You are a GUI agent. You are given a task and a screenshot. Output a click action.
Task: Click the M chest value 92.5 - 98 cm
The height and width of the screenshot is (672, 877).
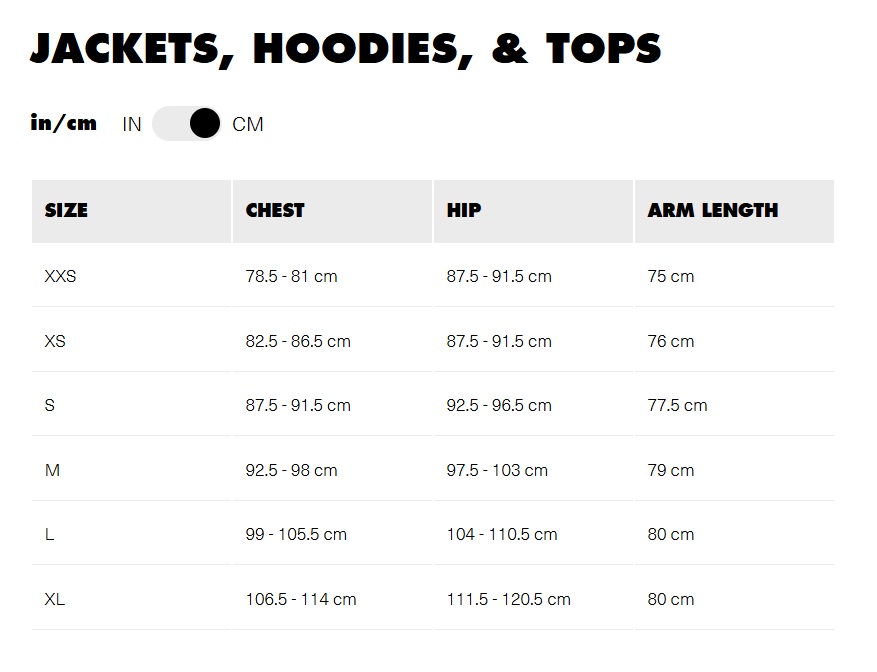[x=291, y=470]
